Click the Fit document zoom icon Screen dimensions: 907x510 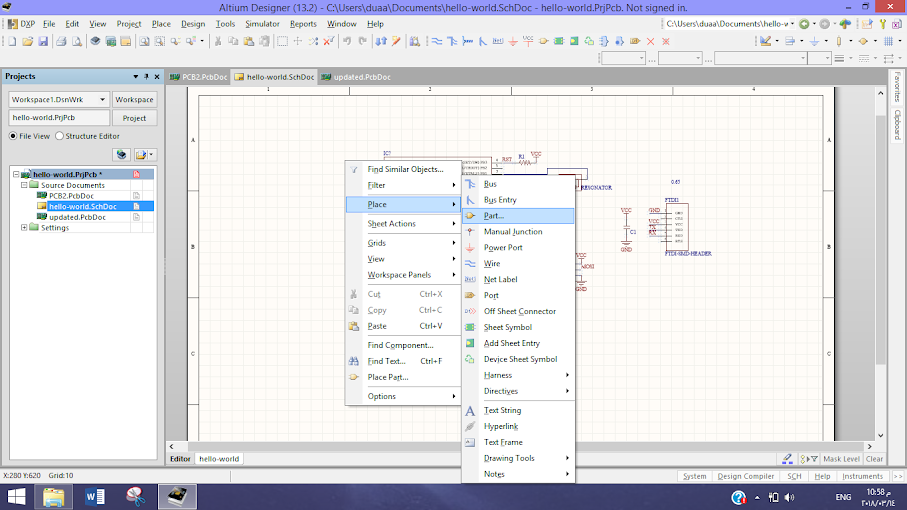click(144, 41)
